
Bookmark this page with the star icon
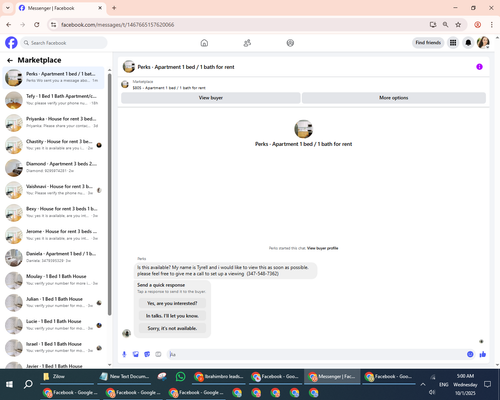(458, 25)
